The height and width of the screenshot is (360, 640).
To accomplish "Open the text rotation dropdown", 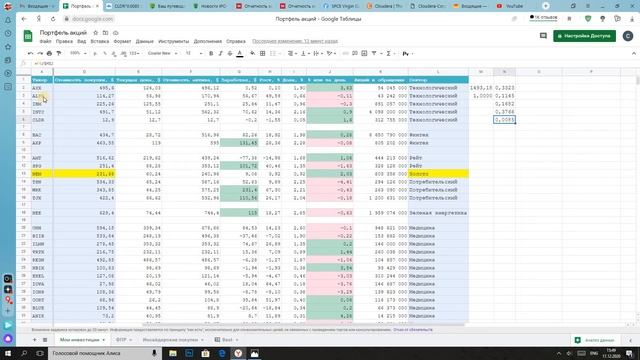I will point(331,53).
